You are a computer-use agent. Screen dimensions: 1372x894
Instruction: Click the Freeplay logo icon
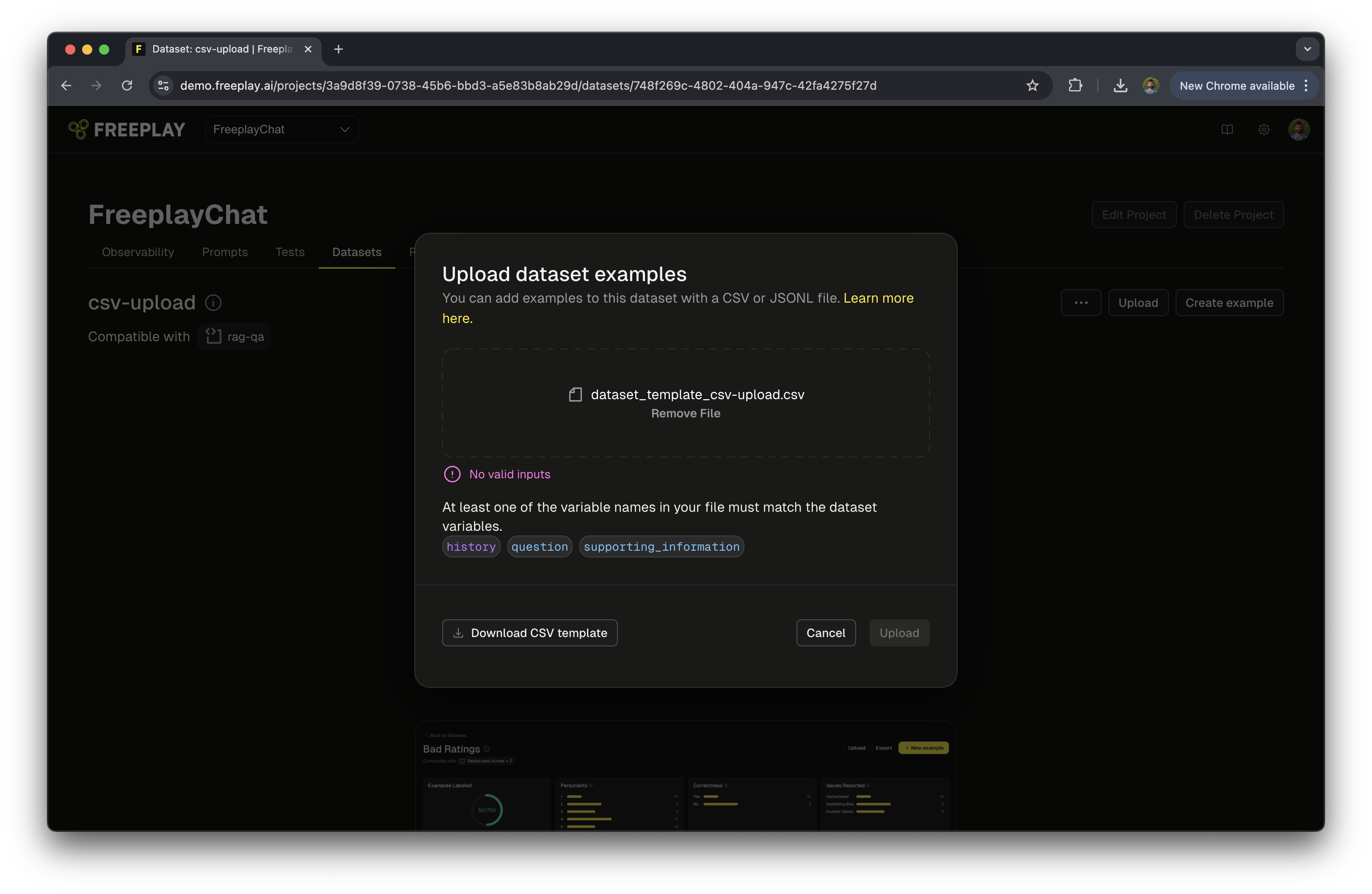(78, 129)
